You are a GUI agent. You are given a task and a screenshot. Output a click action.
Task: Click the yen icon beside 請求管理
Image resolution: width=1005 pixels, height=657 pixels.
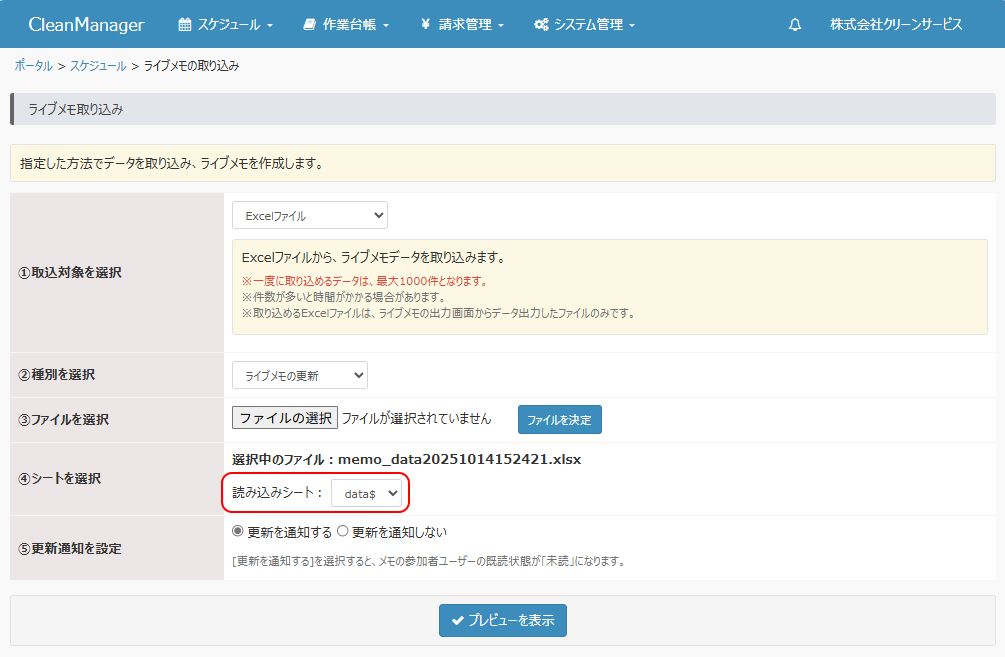click(x=425, y=24)
